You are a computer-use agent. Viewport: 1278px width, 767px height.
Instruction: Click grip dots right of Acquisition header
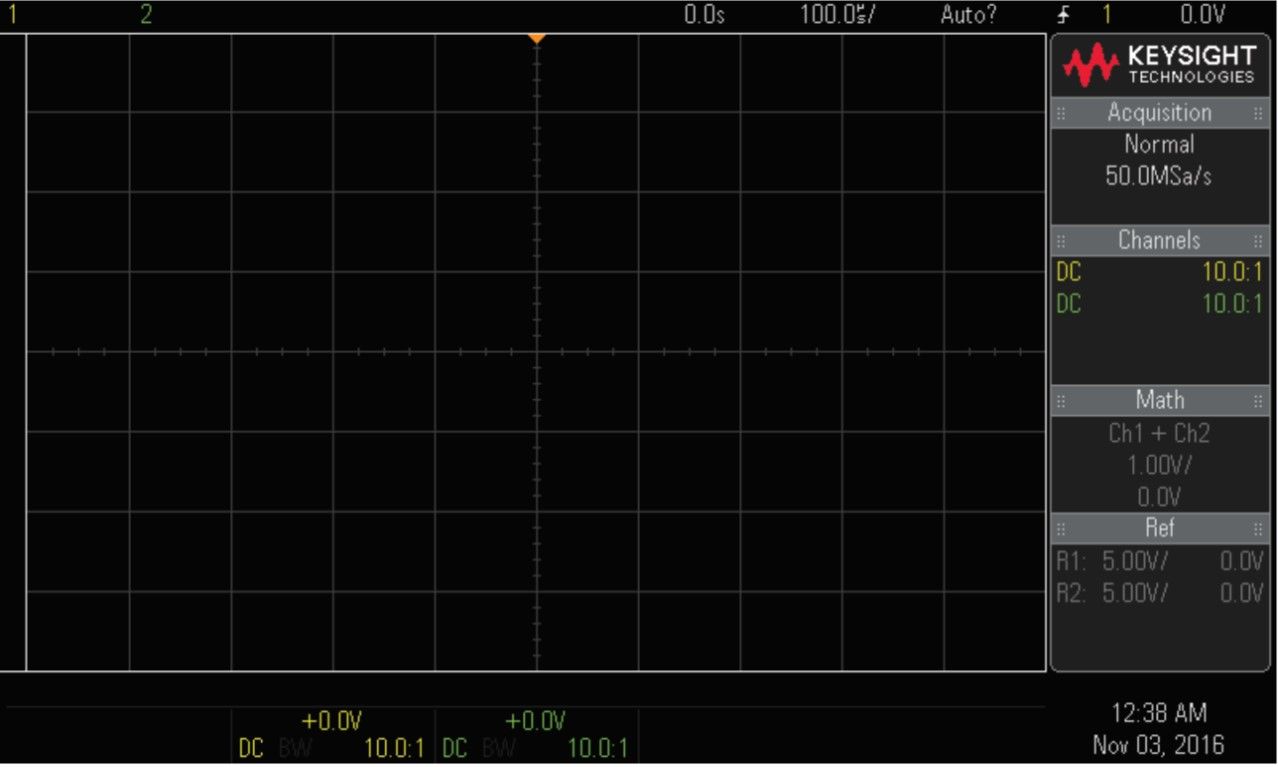(1258, 113)
